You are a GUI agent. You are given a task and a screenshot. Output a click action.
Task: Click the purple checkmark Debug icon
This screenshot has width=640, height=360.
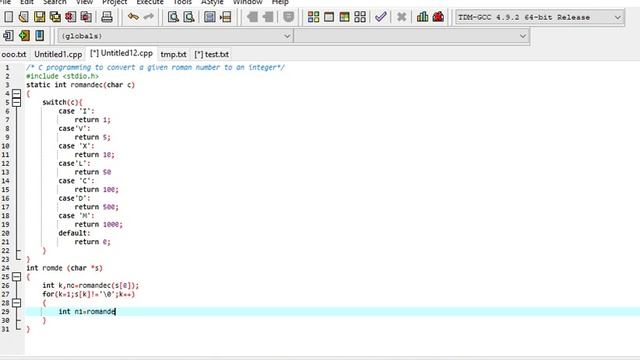click(x=380, y=17)
